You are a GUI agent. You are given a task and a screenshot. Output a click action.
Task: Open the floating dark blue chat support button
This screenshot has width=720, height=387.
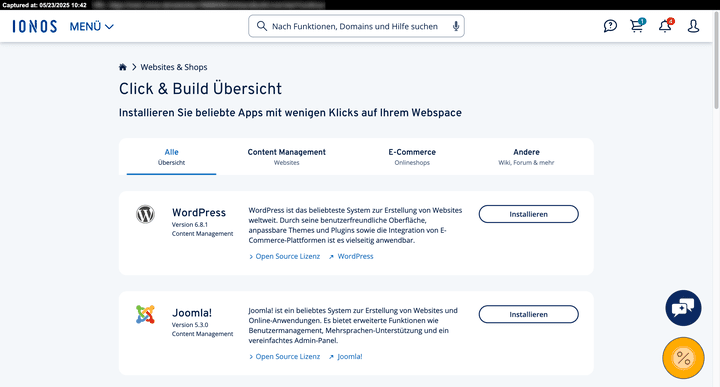tap(683, 308)
